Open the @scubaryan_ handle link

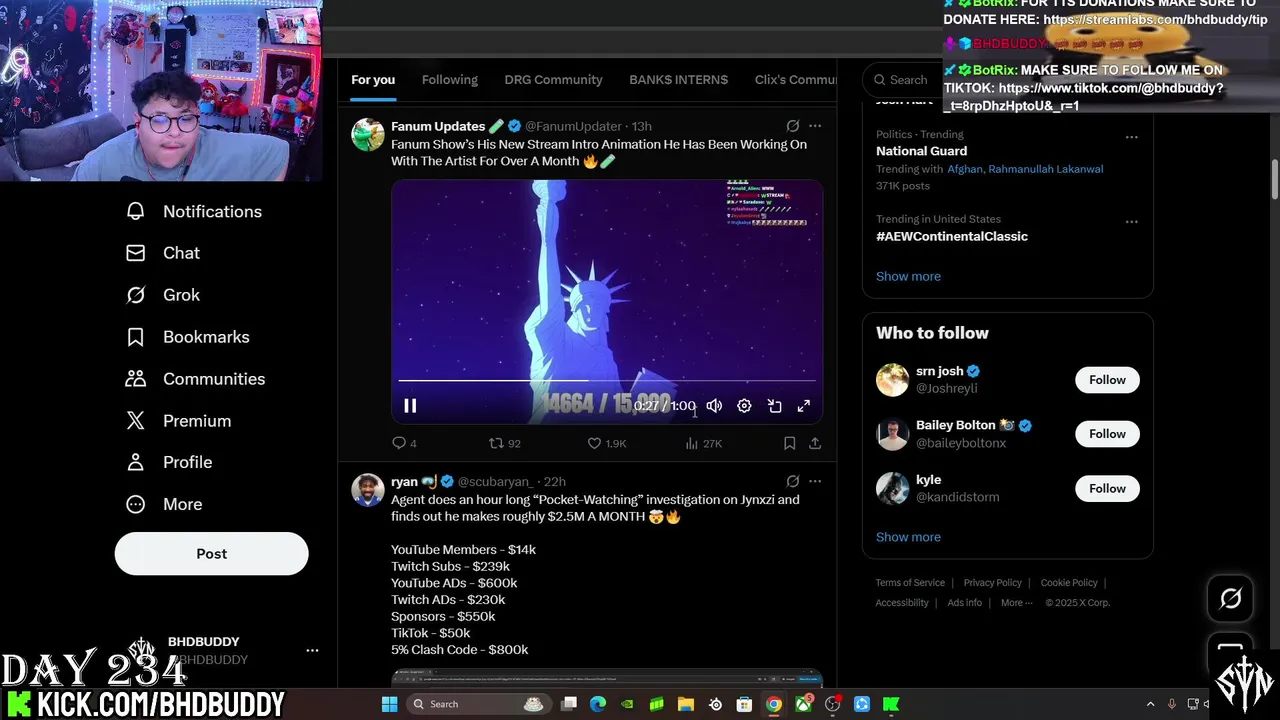(495, 481)
